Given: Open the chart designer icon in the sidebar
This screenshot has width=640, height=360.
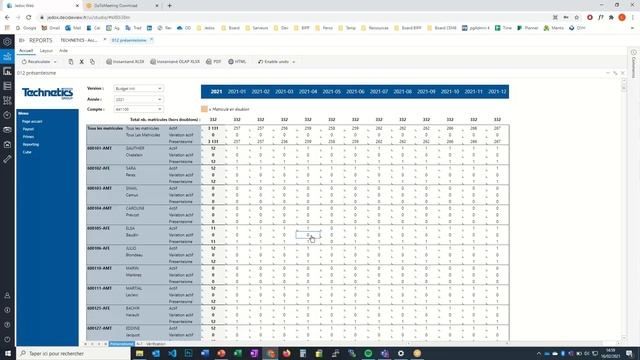Looking at the screenshot, I should (x=7, y=71).
